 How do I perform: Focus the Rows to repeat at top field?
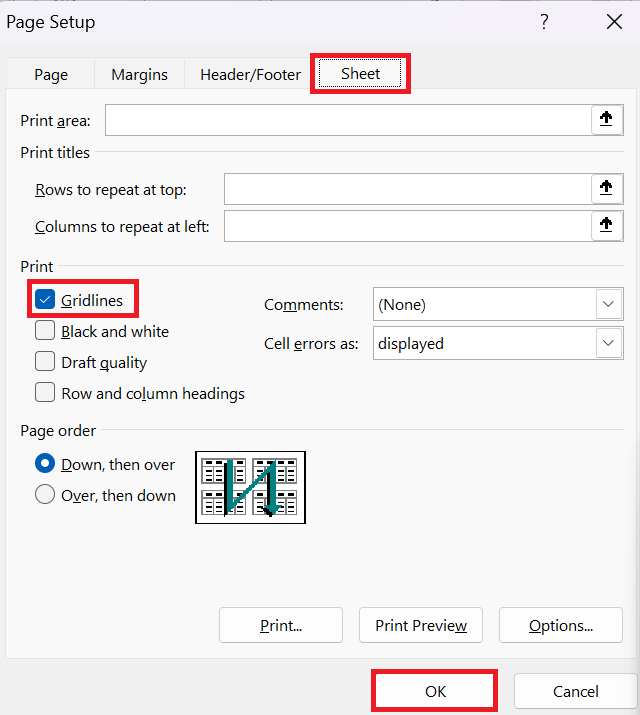pyautogui.click(x=408, y=189)
